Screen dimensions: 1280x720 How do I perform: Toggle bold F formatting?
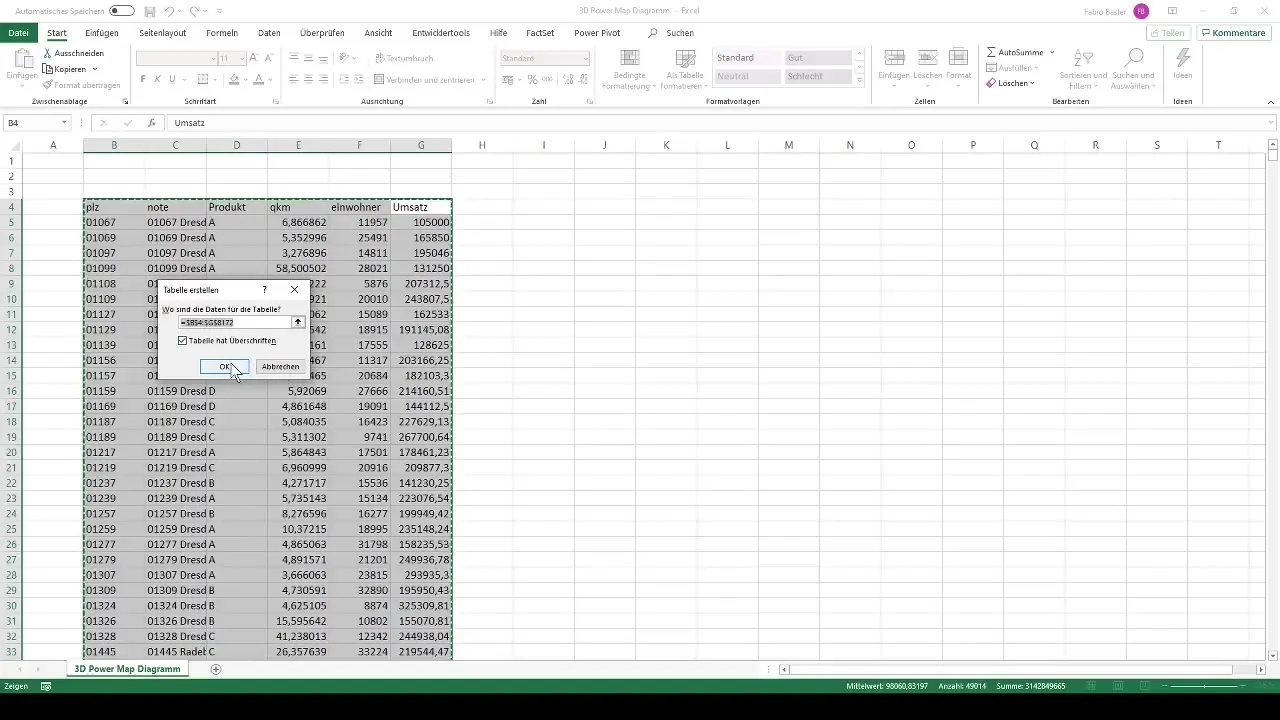tap(143, 80)
